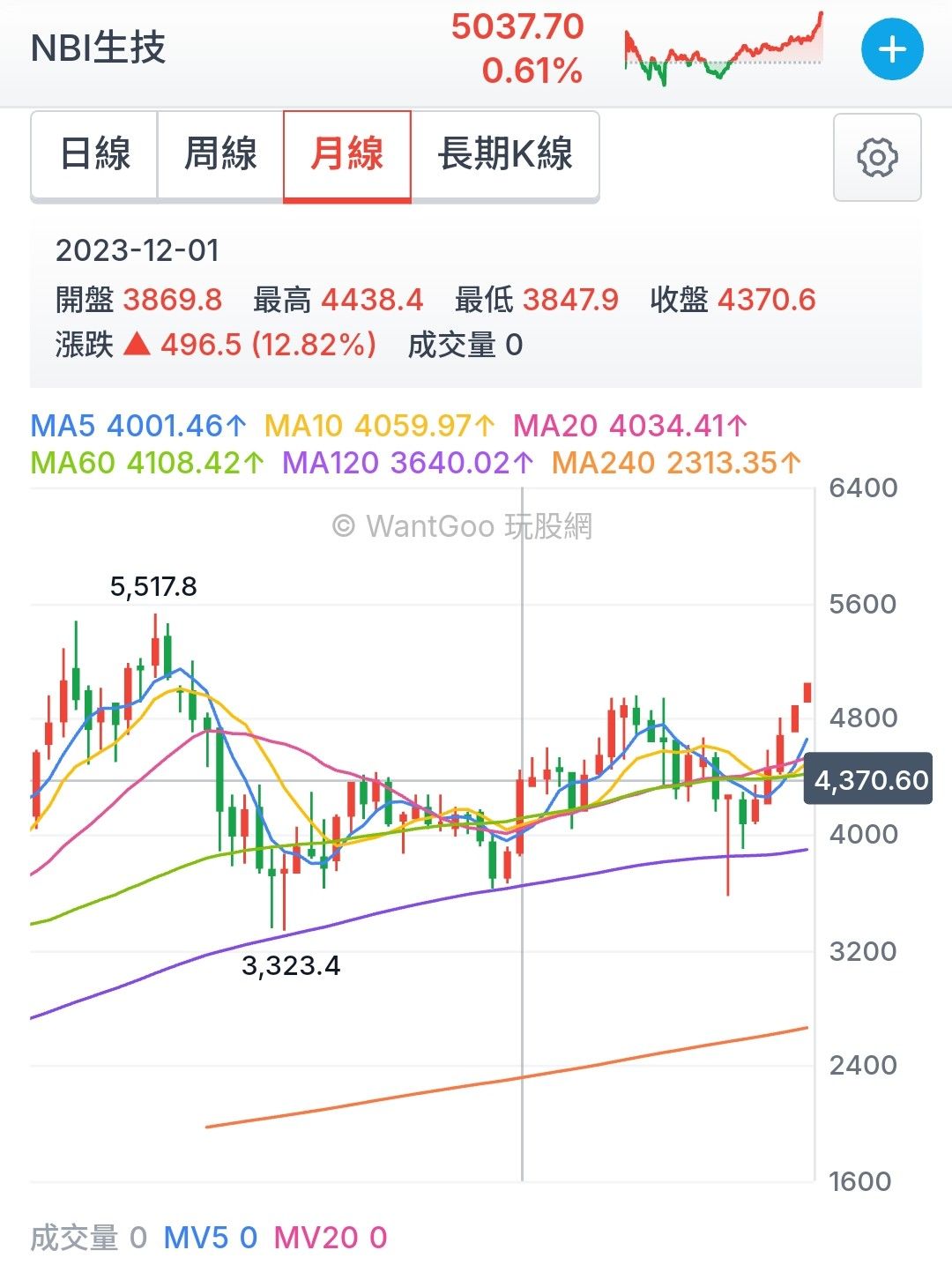Tap the MA60 4108.42 indicator label
This screenshot has width=952, height=1265.
tap(147, 463)
